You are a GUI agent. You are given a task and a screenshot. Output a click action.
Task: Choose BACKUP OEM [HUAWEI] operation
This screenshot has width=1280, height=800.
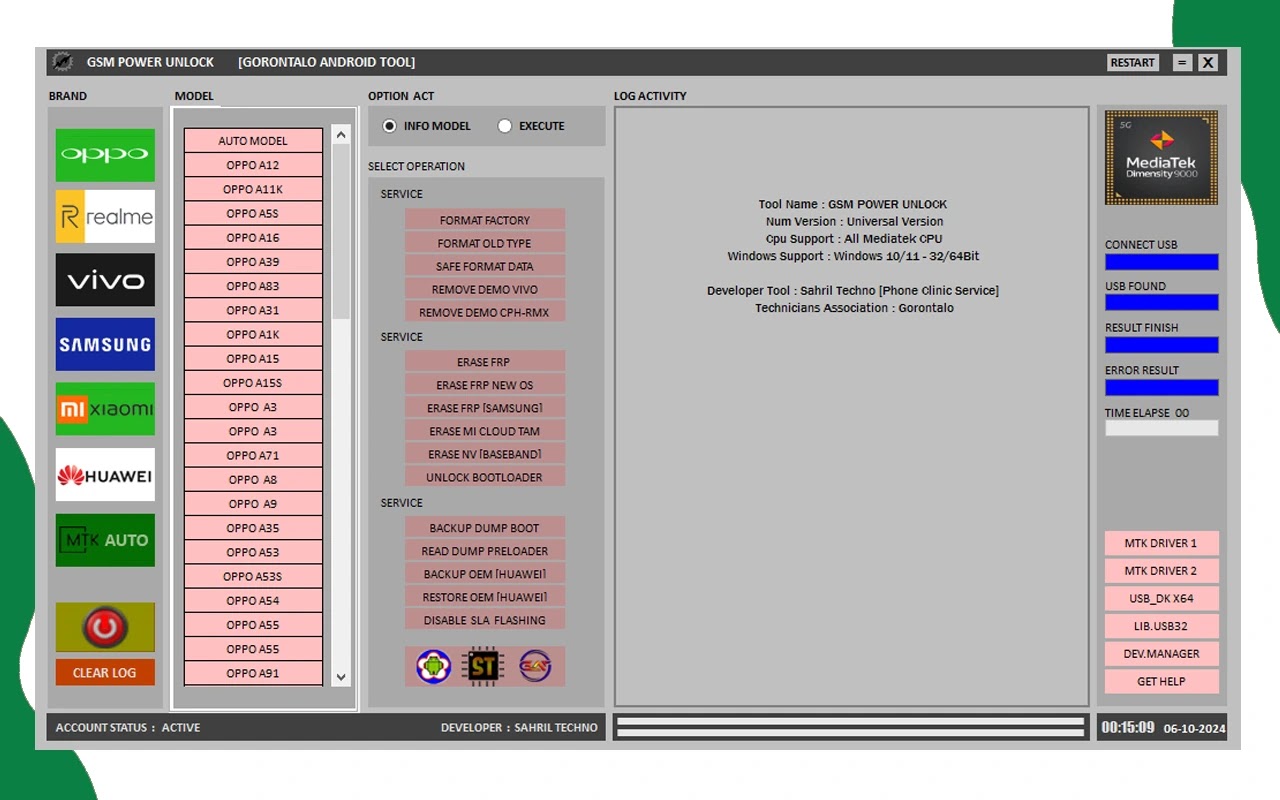(485, 574)
